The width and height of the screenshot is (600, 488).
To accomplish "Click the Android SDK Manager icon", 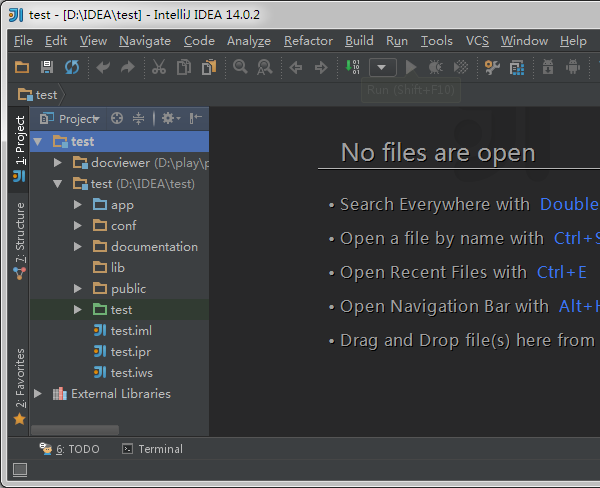I will pos(548,67).
